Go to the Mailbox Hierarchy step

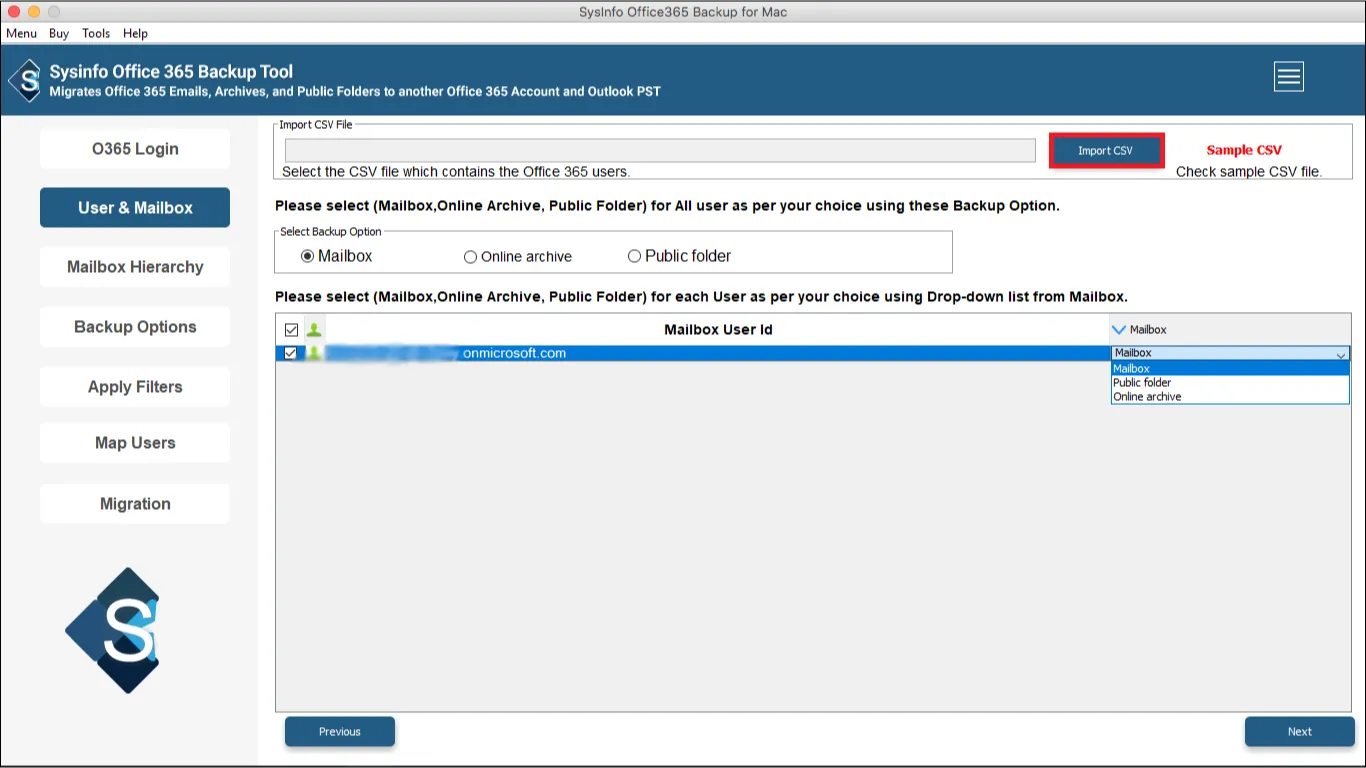pos(135,267)
